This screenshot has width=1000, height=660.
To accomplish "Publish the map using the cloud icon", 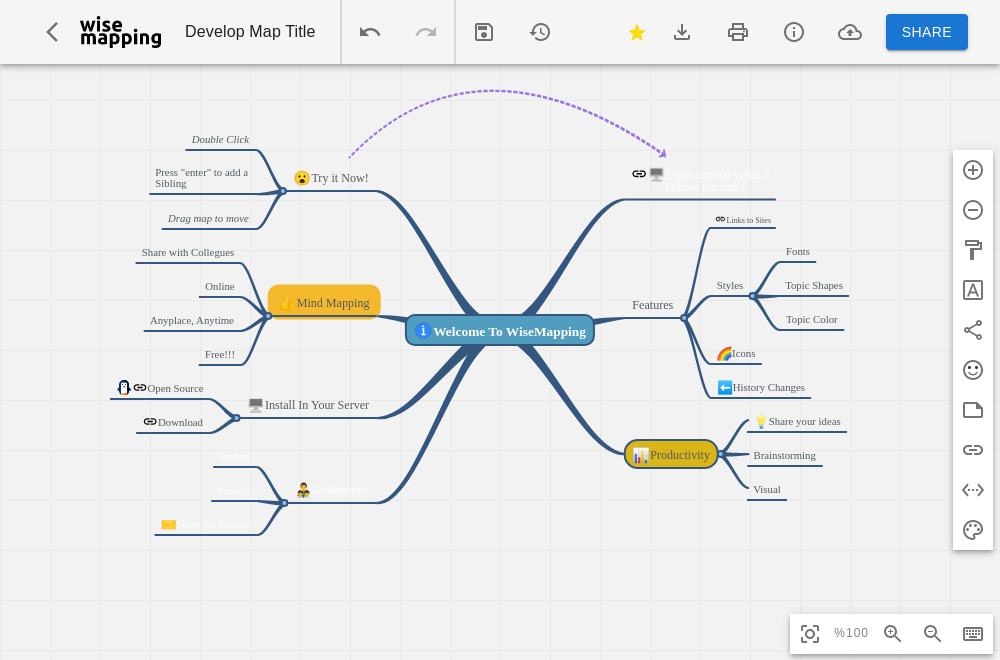I will (x=850, y=32).
